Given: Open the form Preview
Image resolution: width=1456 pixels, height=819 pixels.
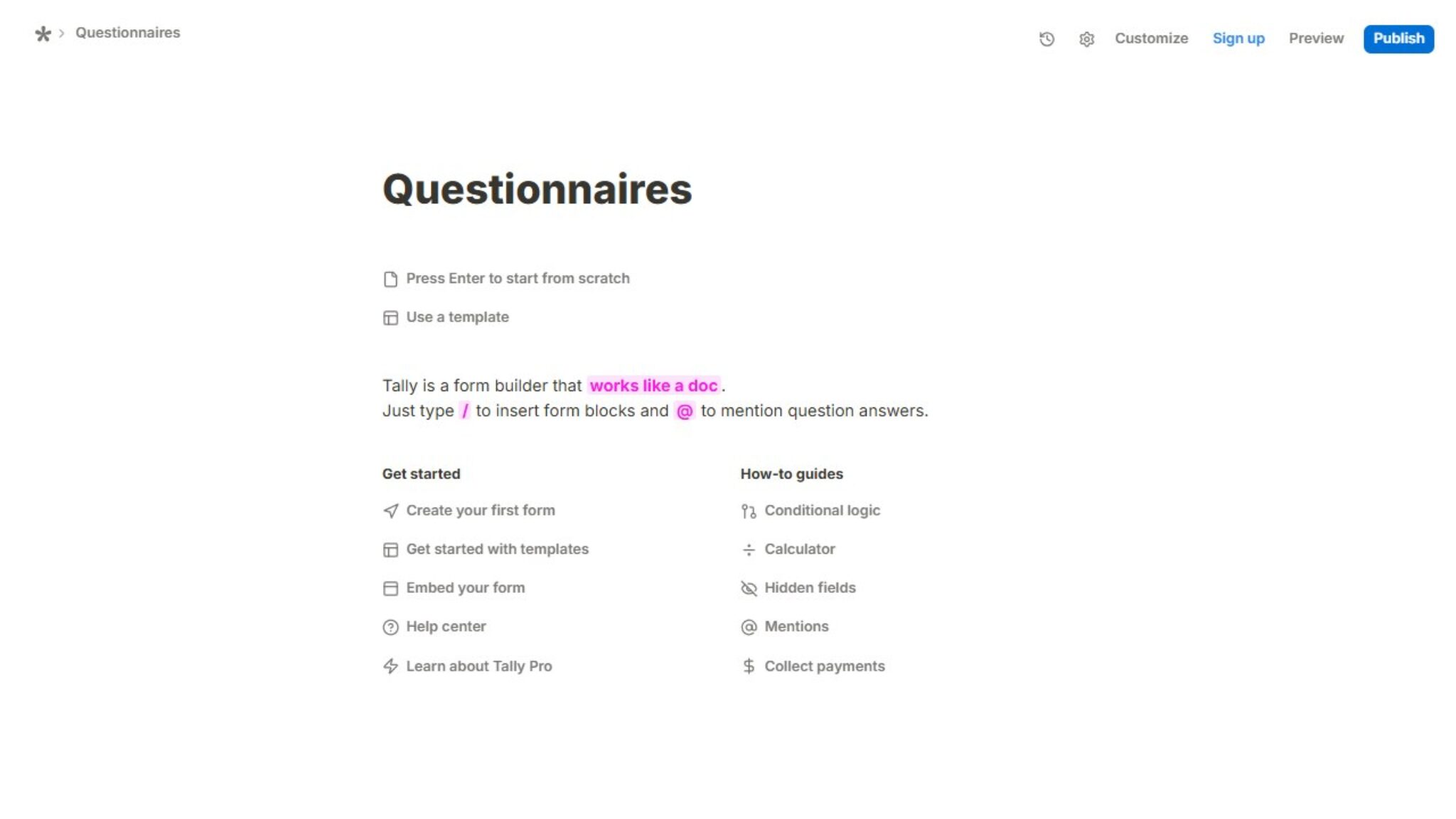Looking at the screenshot, I should coord(1316,38).
